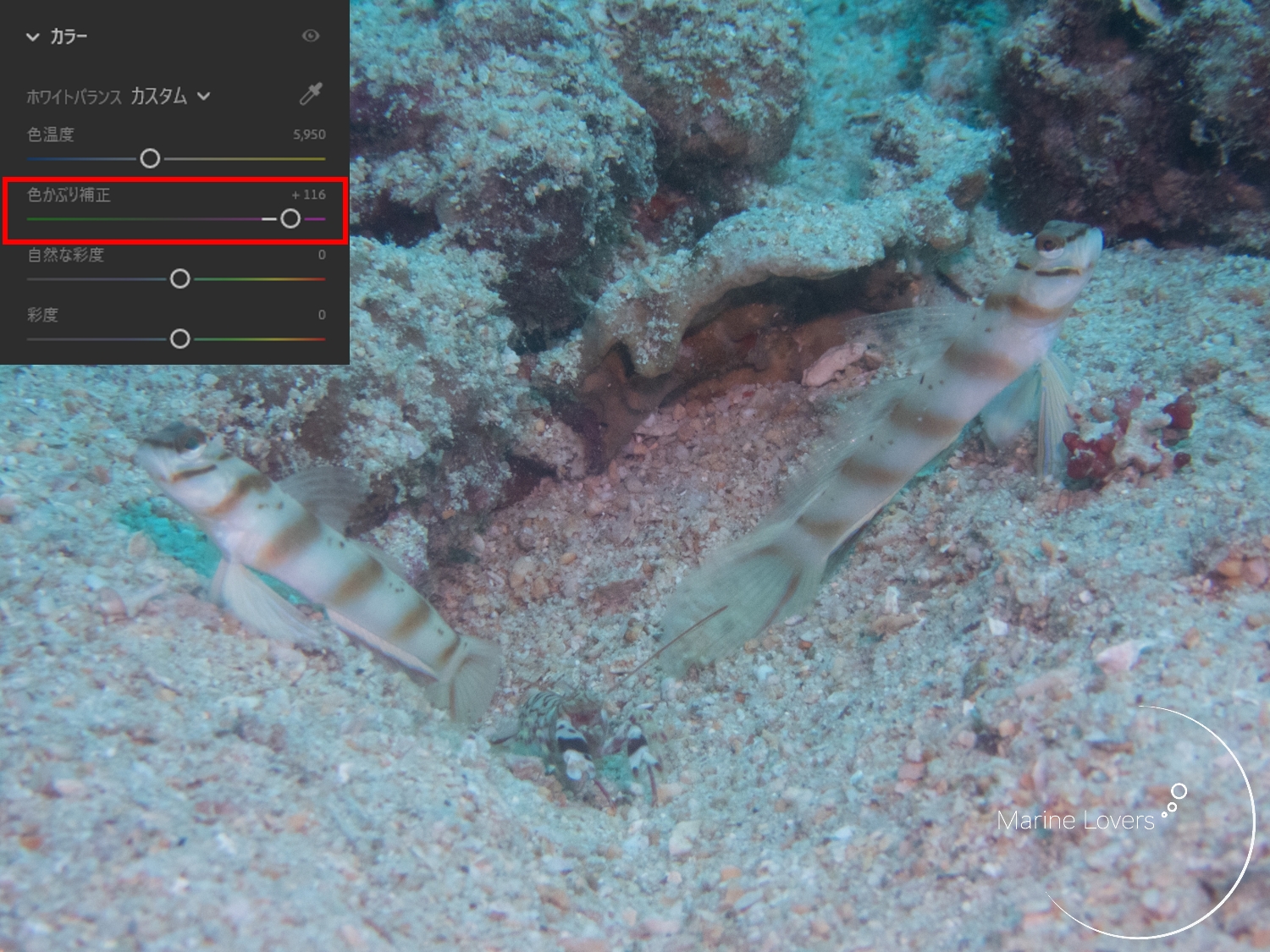The height and width of the screenshot is (952, 1270).
Task: Click the カラー panel title
Action: pyautogui.click(x=69, y=36)
